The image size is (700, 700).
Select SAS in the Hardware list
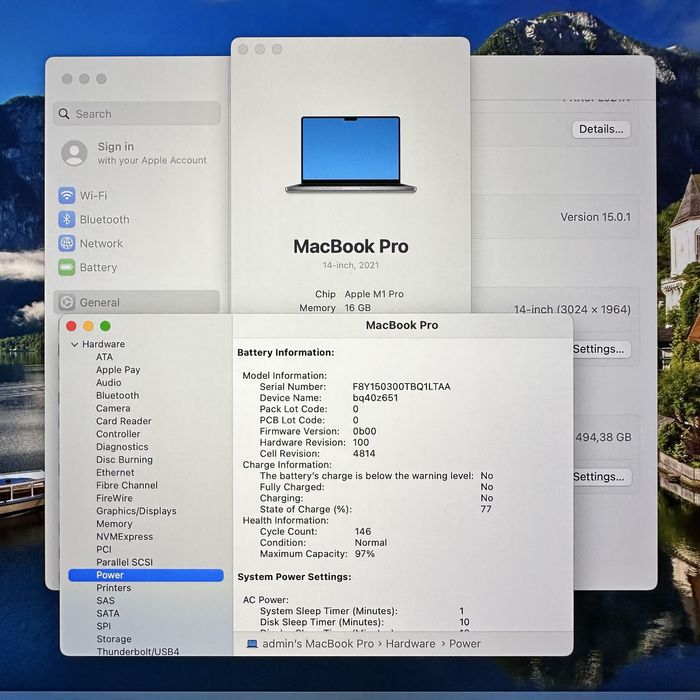pos(105,601)
